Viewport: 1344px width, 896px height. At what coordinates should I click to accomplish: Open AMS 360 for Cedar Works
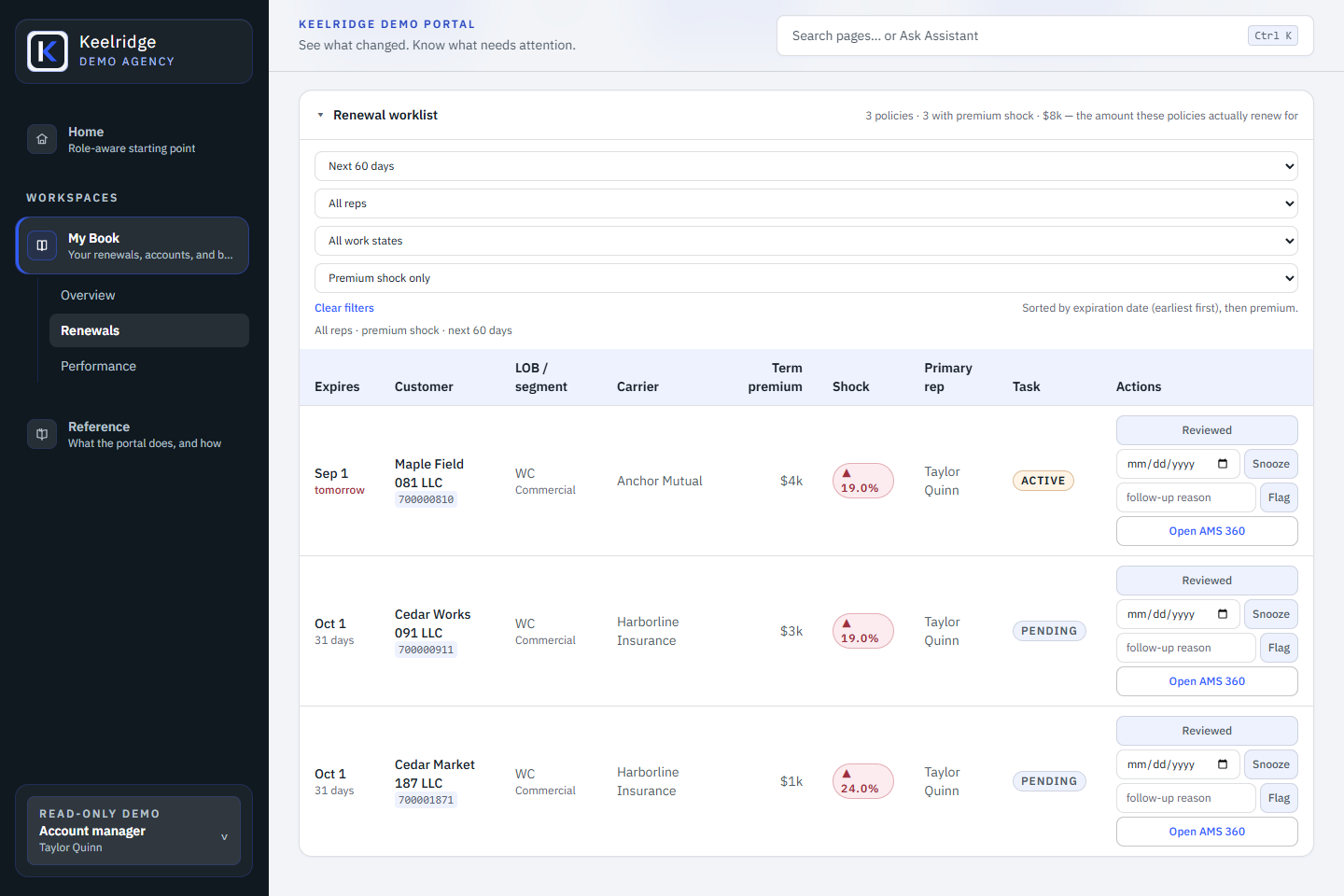point(1207,681)
